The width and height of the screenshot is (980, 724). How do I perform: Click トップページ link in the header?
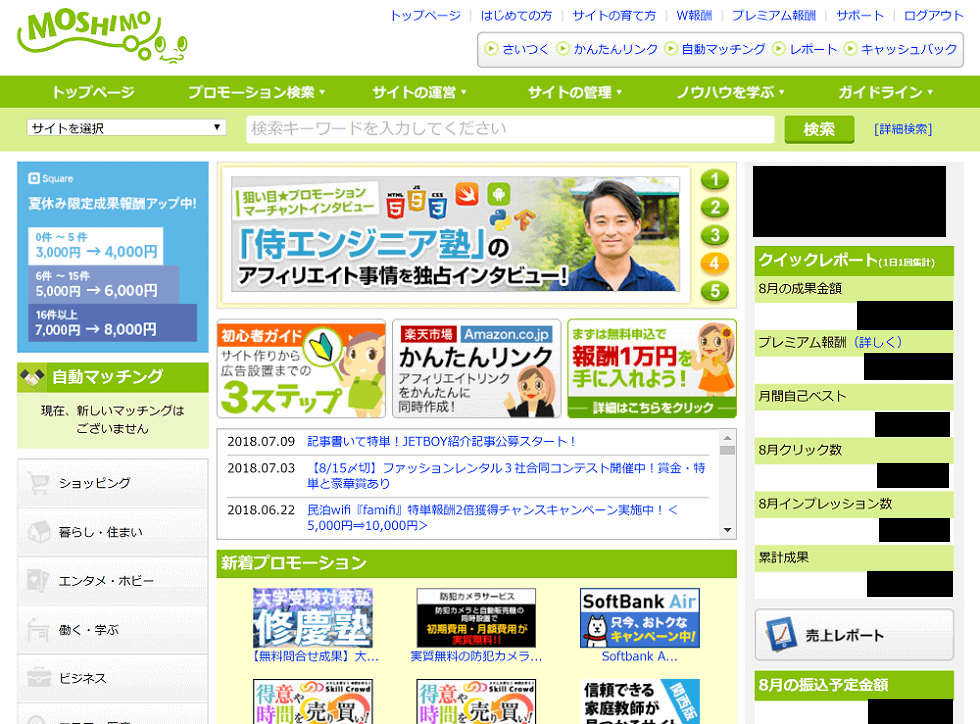(426, 16)
